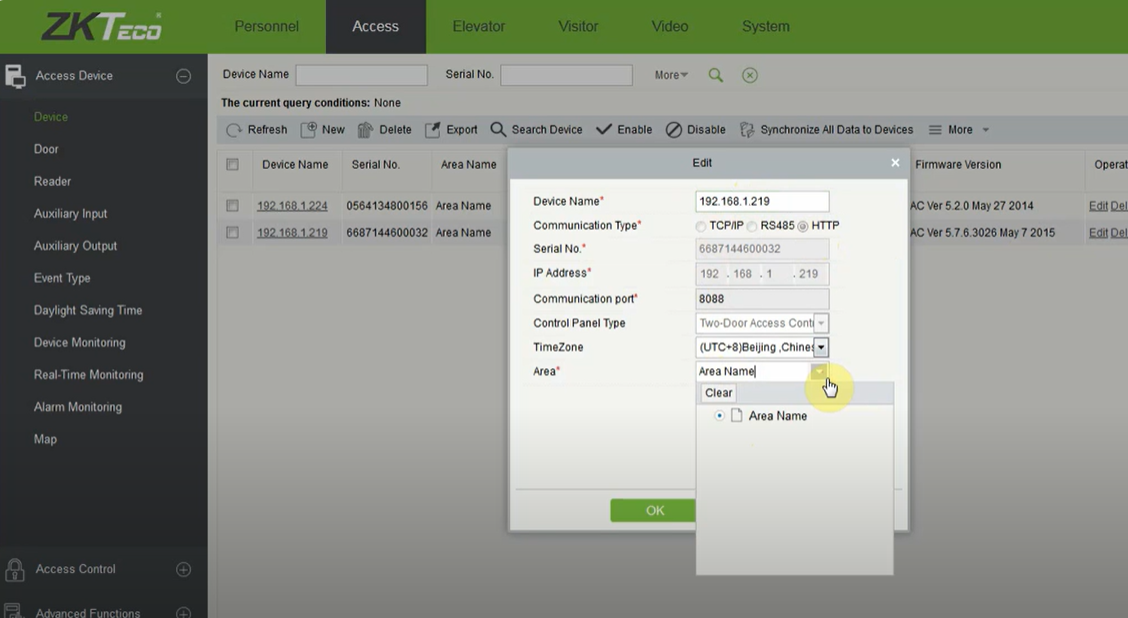Switch to the Video tab

coord(670,27)
